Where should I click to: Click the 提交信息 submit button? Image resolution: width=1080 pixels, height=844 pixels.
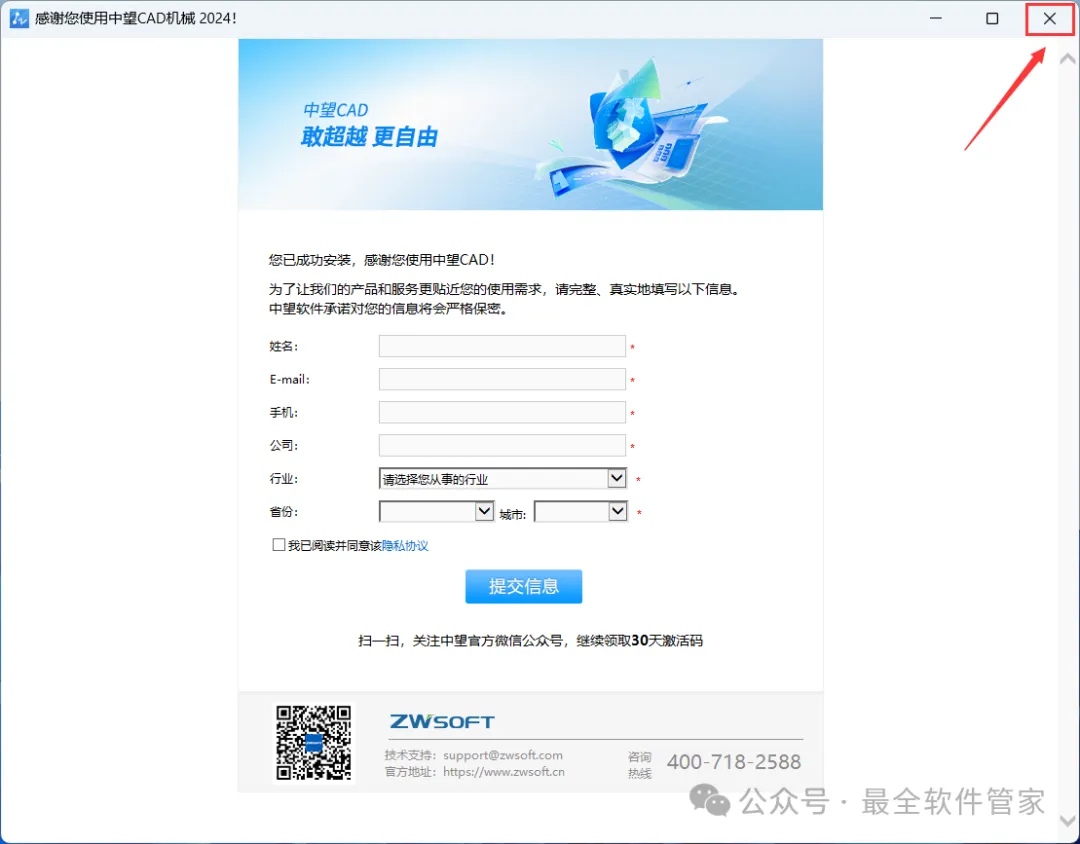[523, 586]
